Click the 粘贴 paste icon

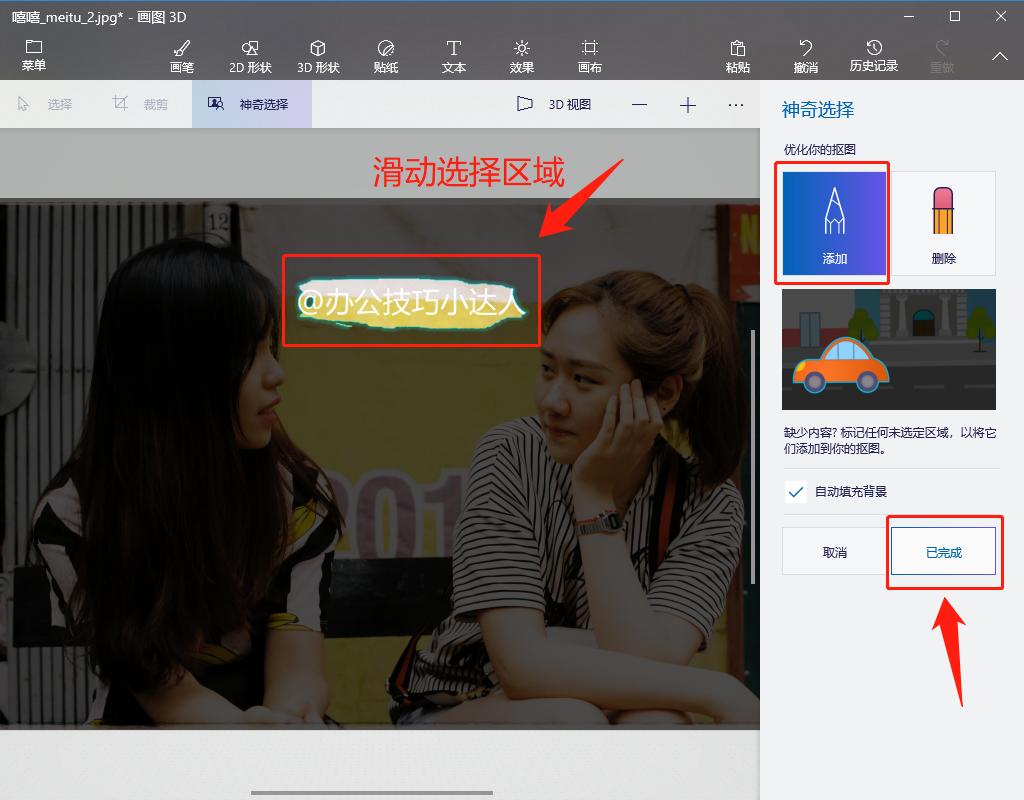point(738,55)
